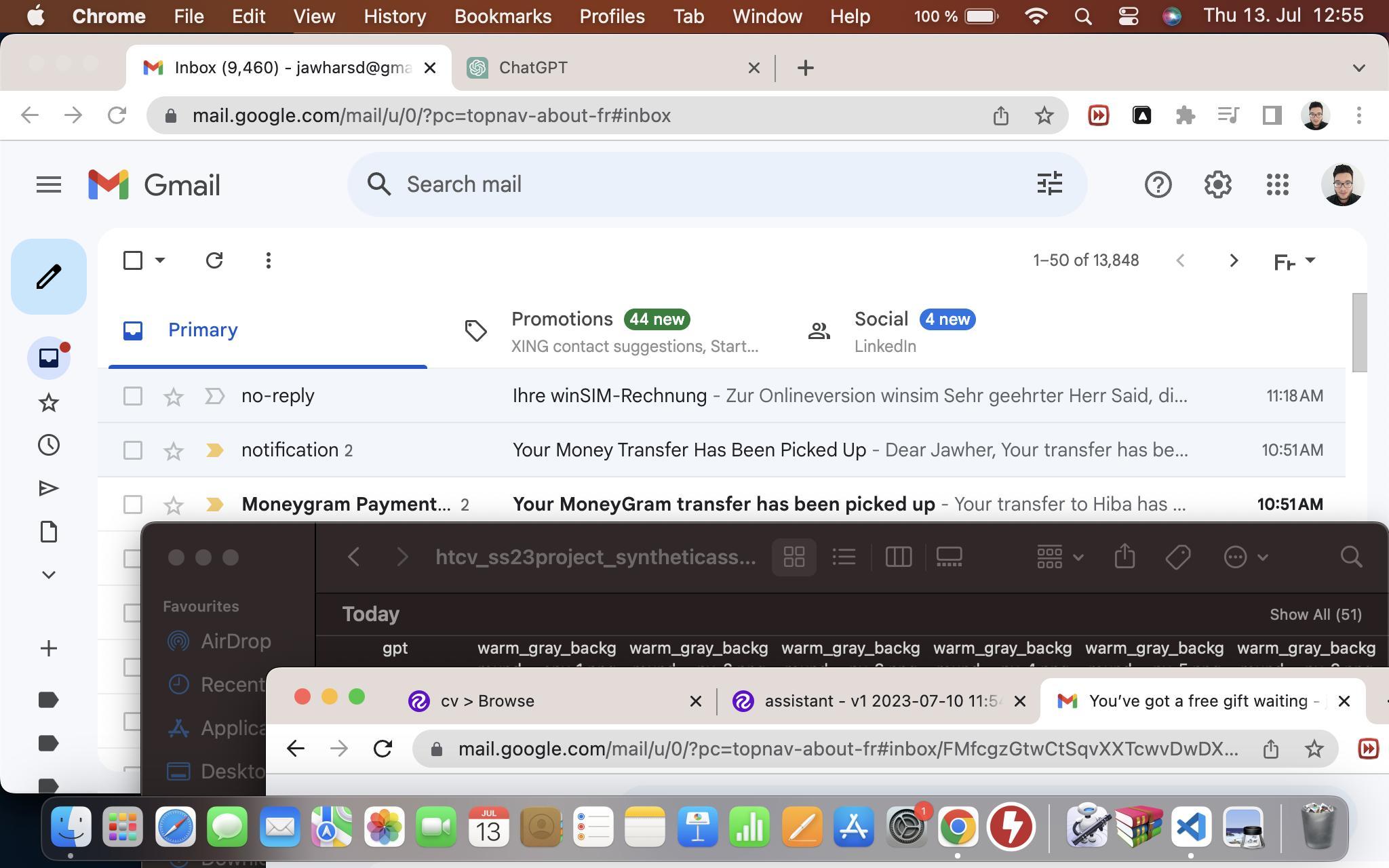Image resolution: width=1389 pixels, height=868 pixels.
Task: Open History menu in macOS menu bar
Action: tap(395, 16)
